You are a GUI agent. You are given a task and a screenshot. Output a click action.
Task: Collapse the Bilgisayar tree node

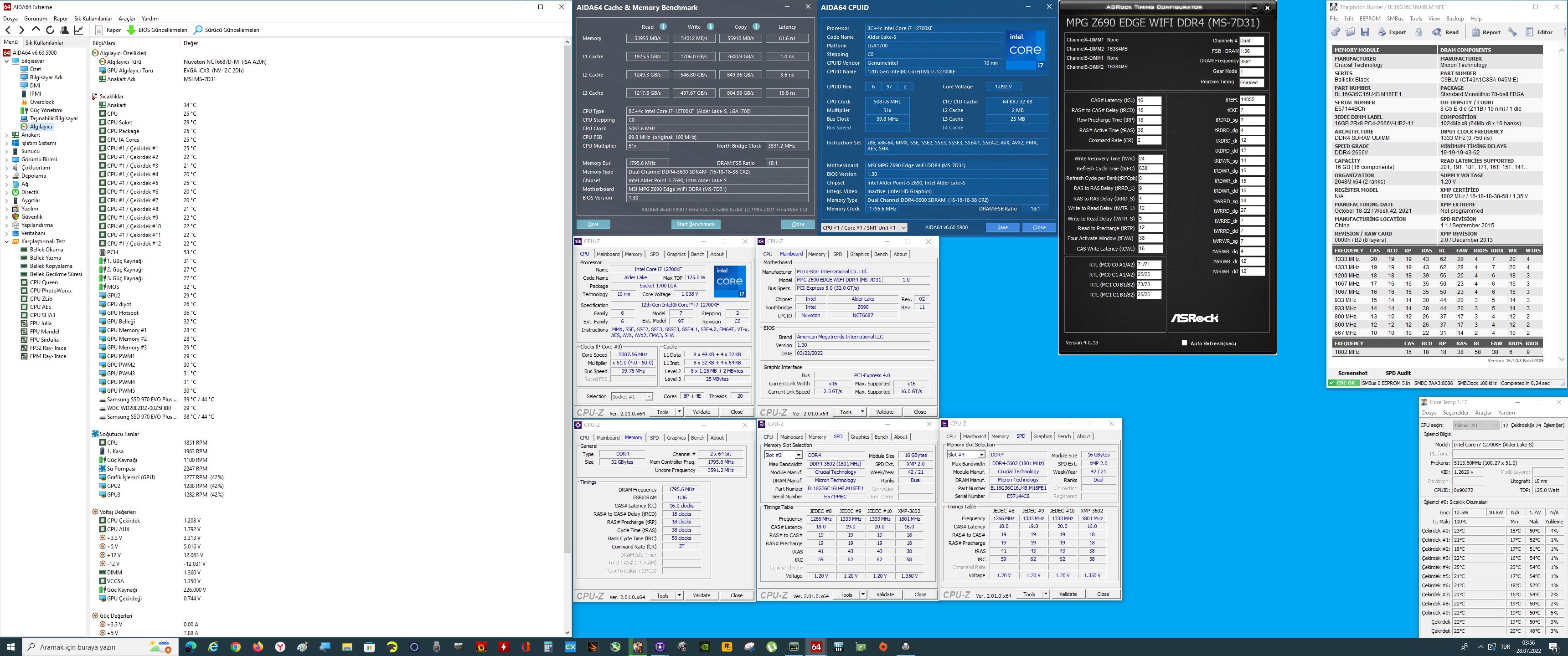7,61
